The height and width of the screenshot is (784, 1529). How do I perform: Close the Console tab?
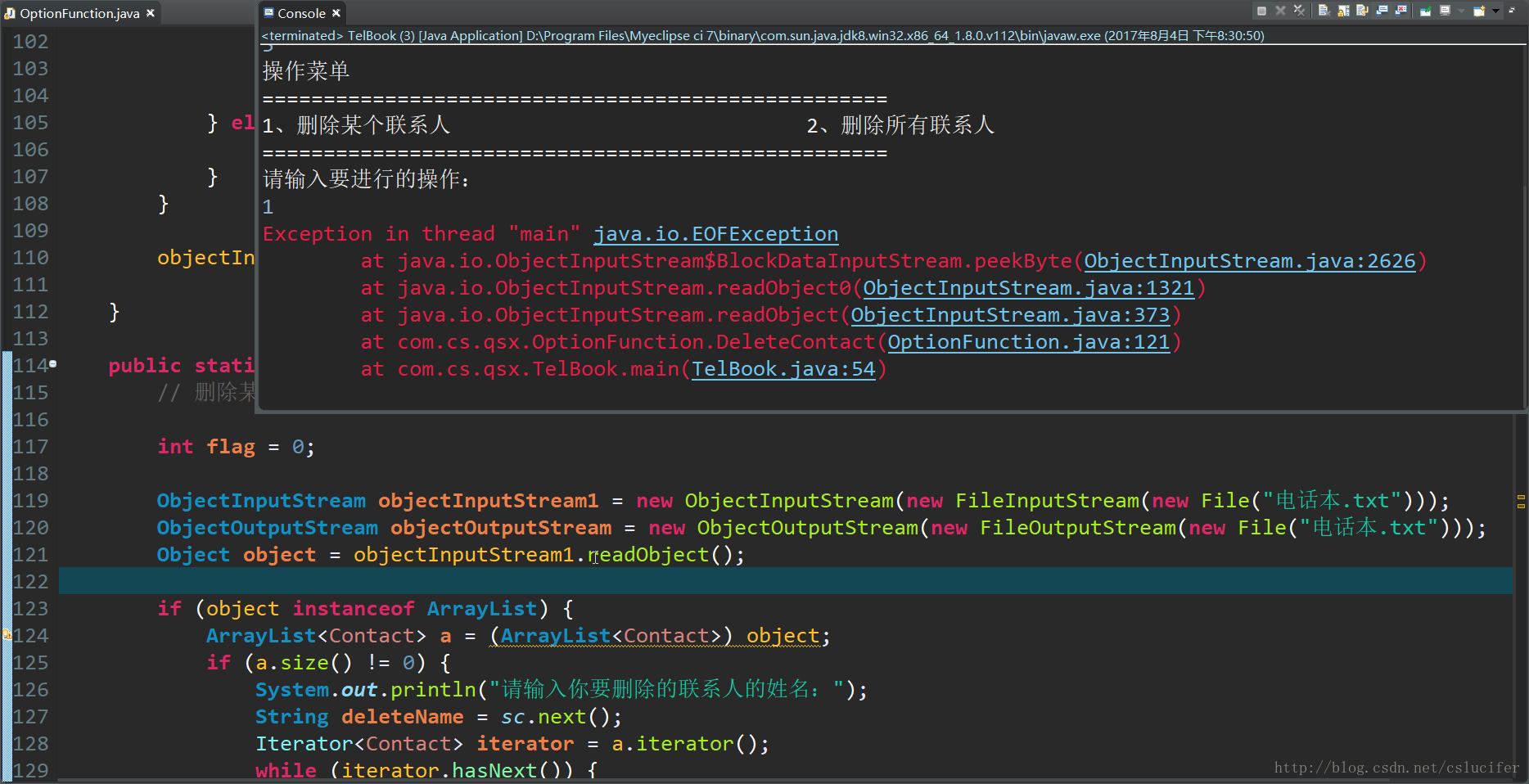click(x=336, y=13)
